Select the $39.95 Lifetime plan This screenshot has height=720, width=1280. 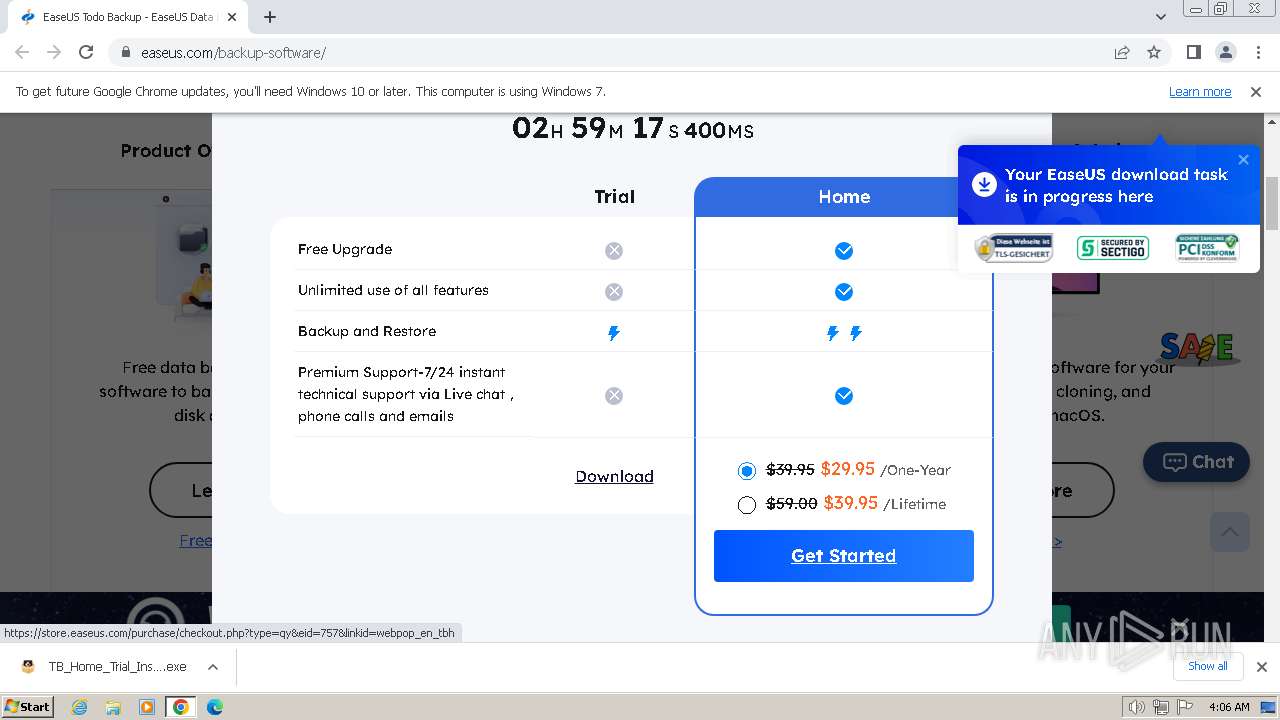click(x=746, y=505)
